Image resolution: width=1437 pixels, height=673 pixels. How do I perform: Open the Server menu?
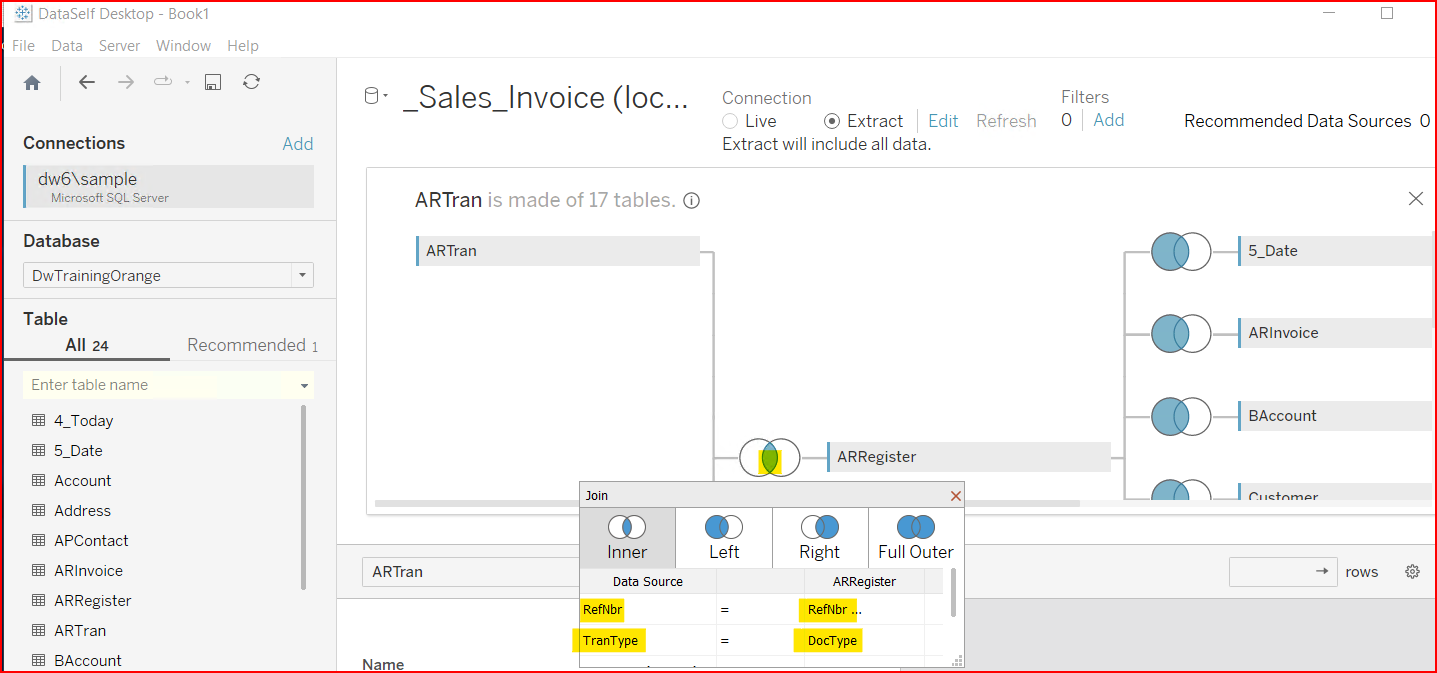pos(119,46)
